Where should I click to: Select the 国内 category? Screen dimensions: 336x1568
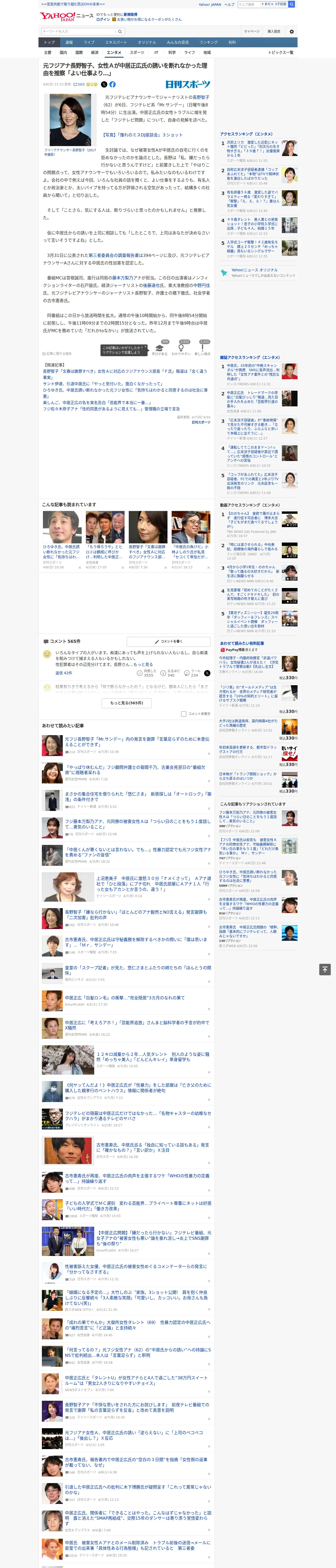[x=63, y=52]
